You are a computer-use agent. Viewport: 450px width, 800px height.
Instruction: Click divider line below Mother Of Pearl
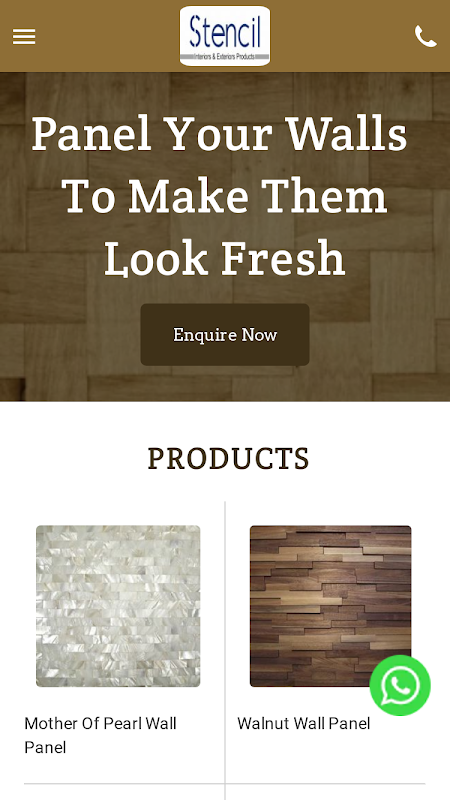124,784
